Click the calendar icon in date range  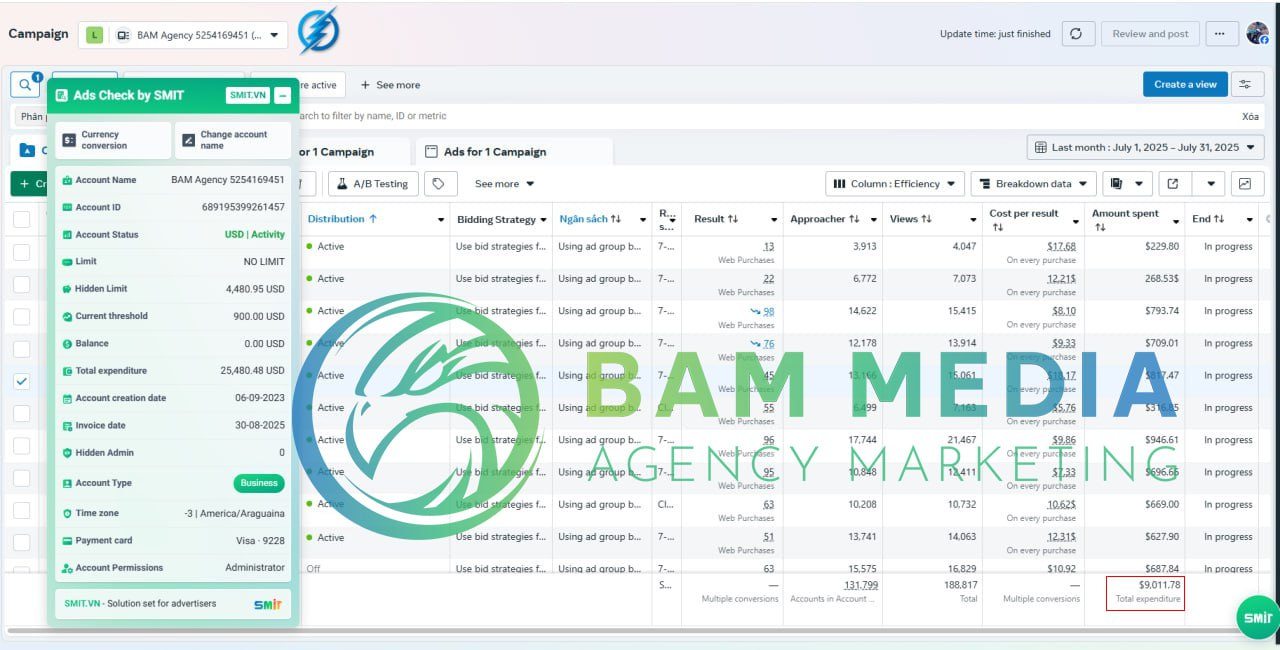tap(1041, 147)
